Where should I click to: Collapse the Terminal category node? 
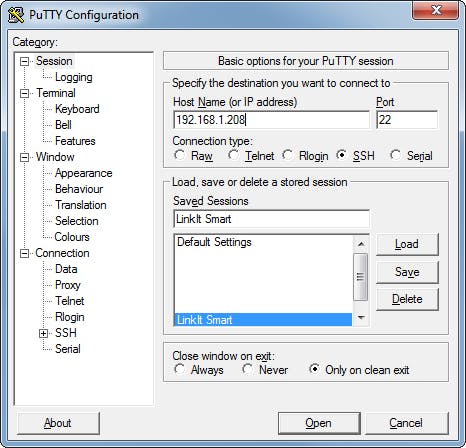coord(24,93)
